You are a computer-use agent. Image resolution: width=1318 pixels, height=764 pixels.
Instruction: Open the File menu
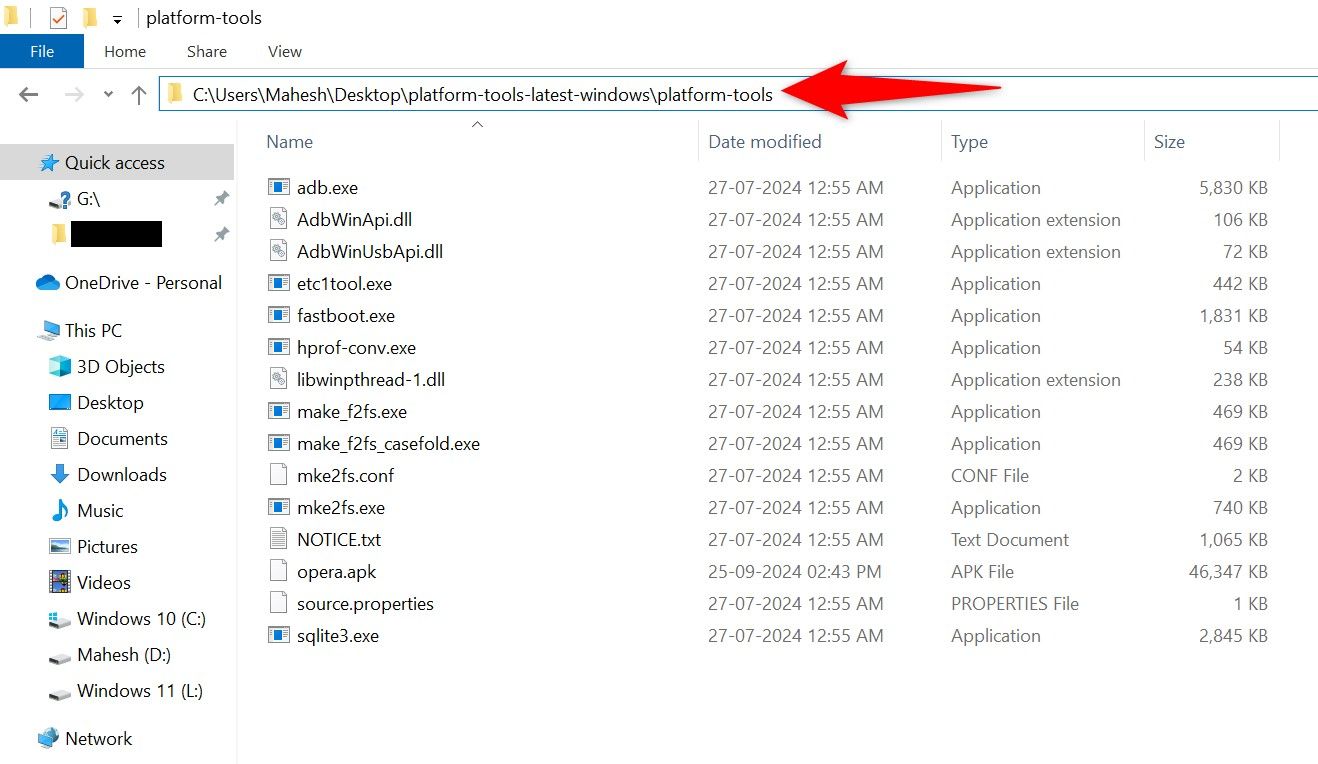(41, 51)
